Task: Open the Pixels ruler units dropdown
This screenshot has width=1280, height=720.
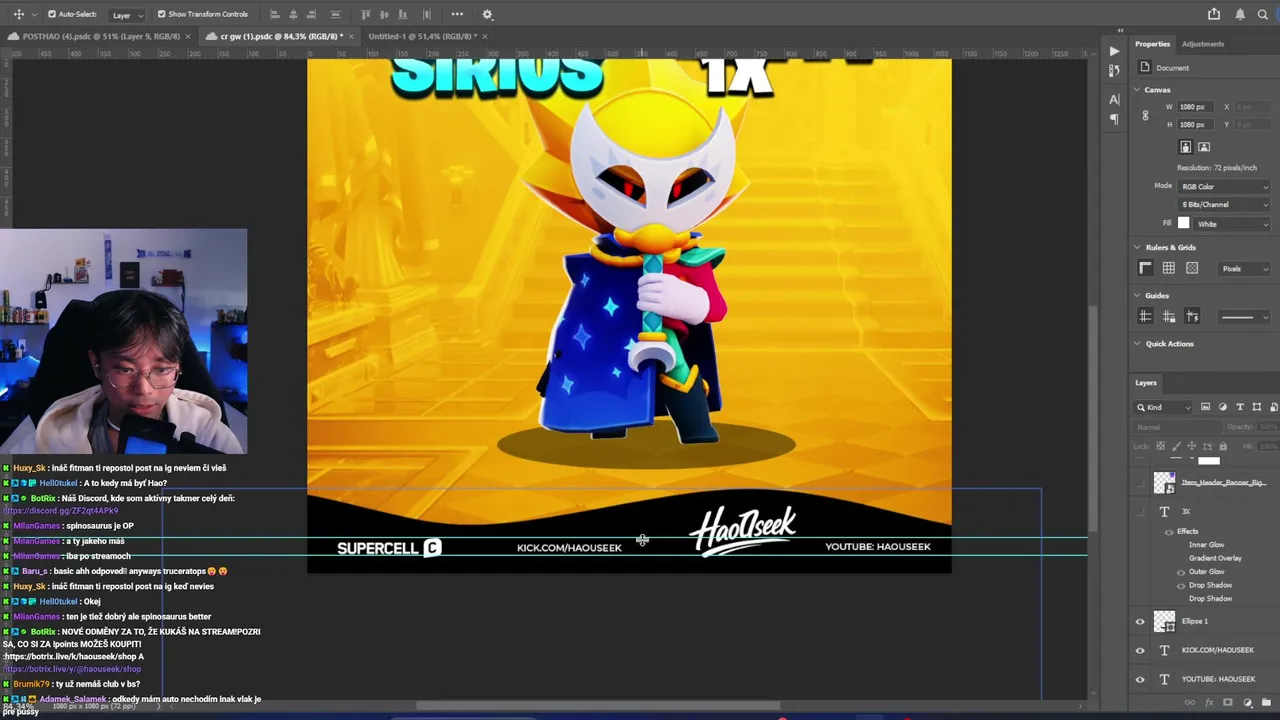Action: [x=1245, y=269]
